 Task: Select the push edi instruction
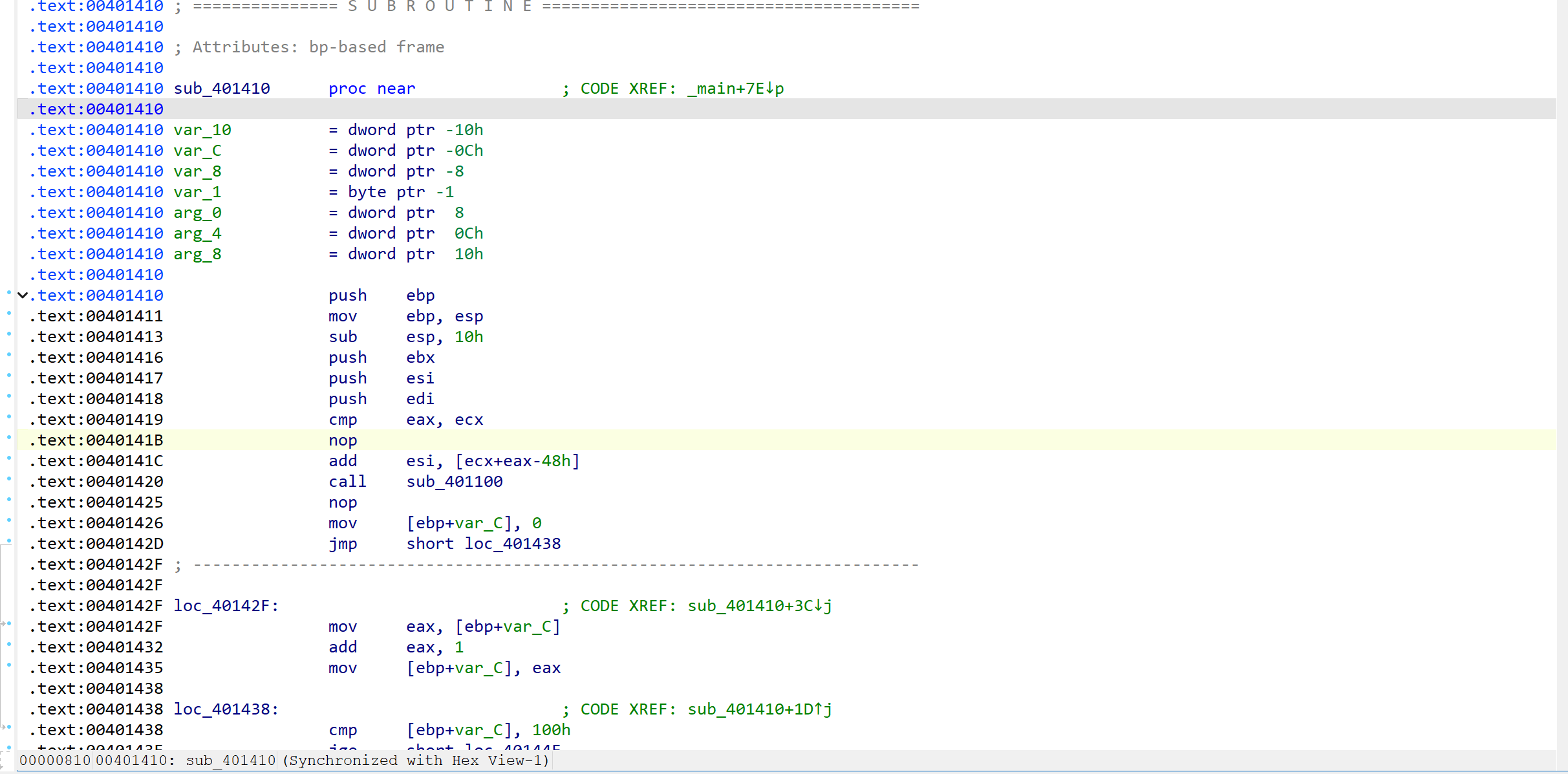tap(381, 399)
